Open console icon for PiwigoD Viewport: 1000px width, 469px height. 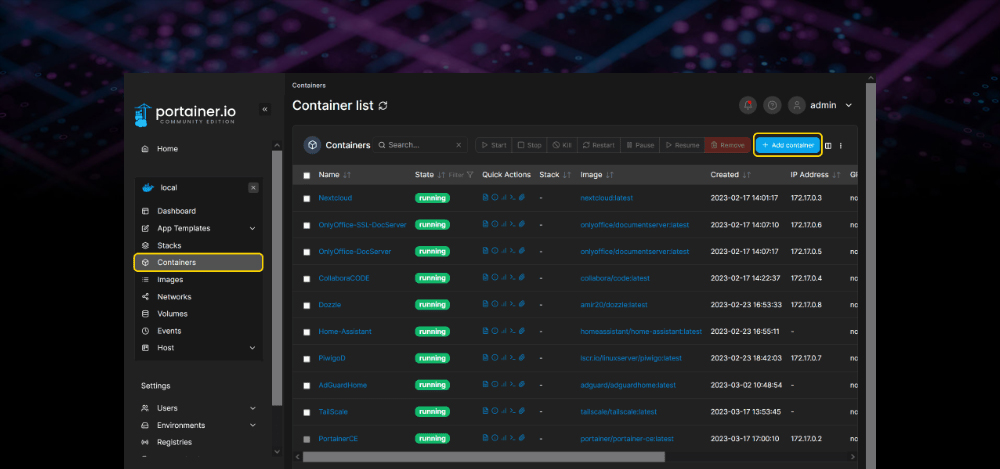coord(512,358)
